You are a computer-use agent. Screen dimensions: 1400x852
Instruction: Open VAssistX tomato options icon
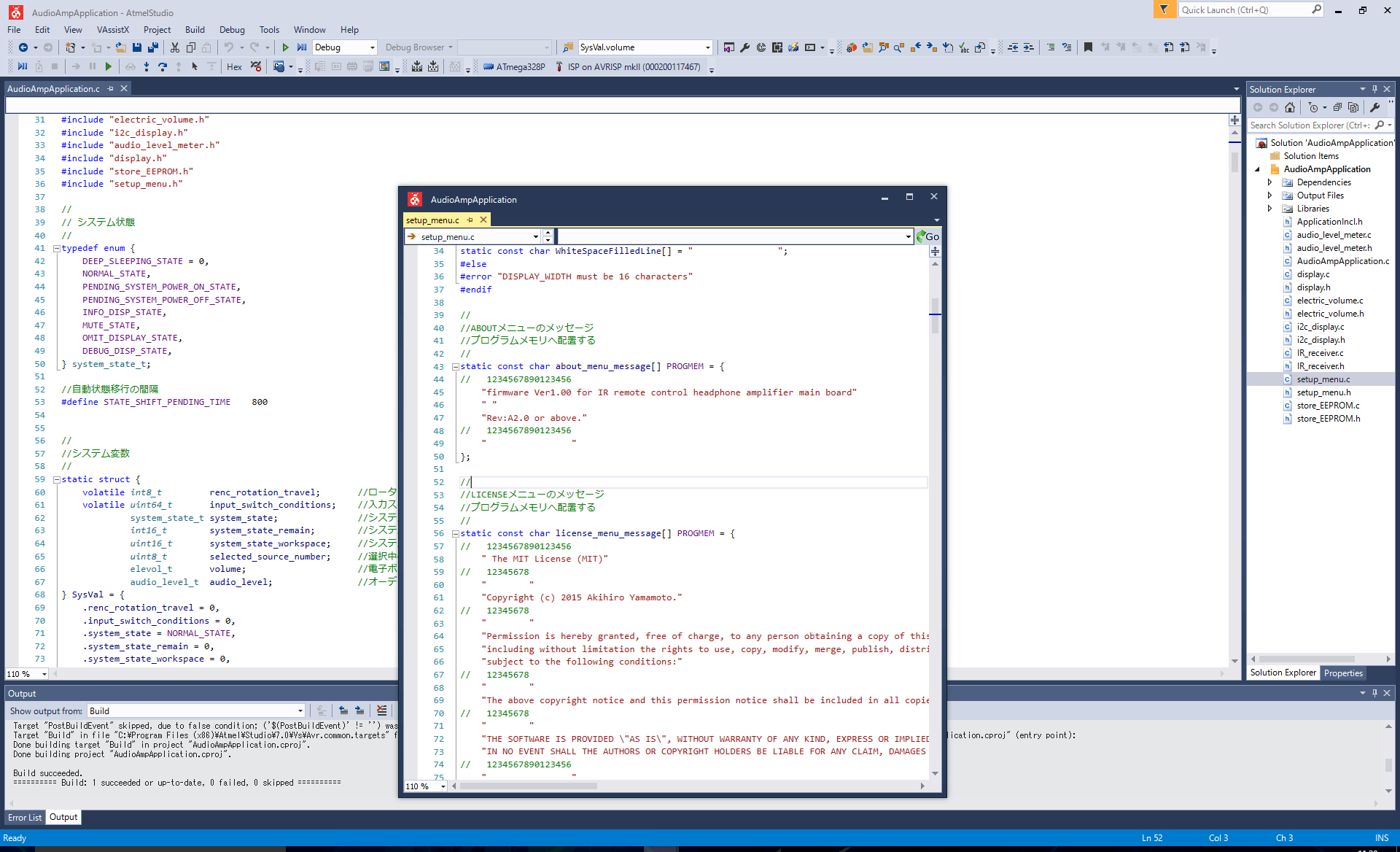coord(851,47)
